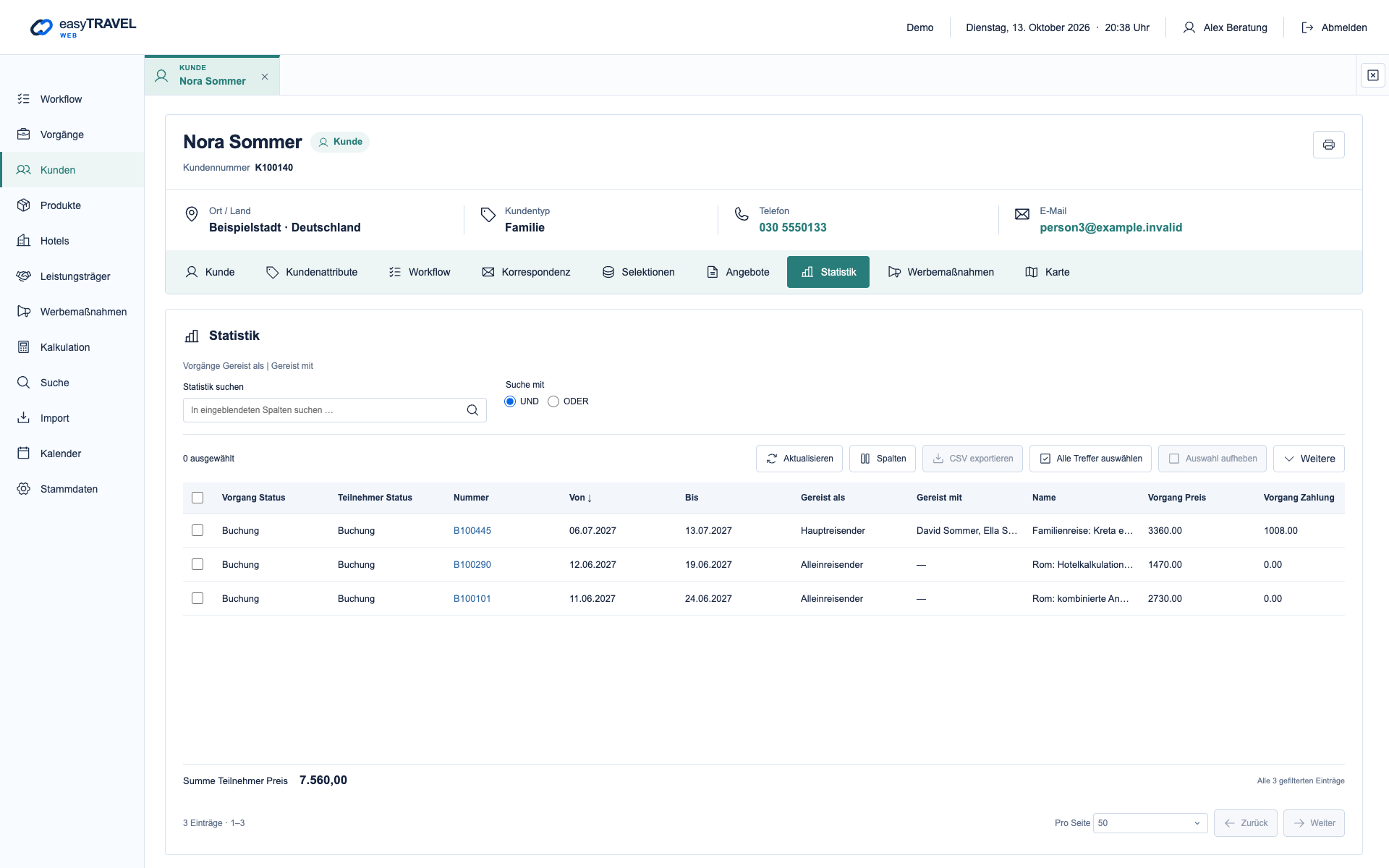The width and height of the screenshot is (1389, 868).
Task: Click the email person3@example.invalid
Action: click(x=1111, y=227)
